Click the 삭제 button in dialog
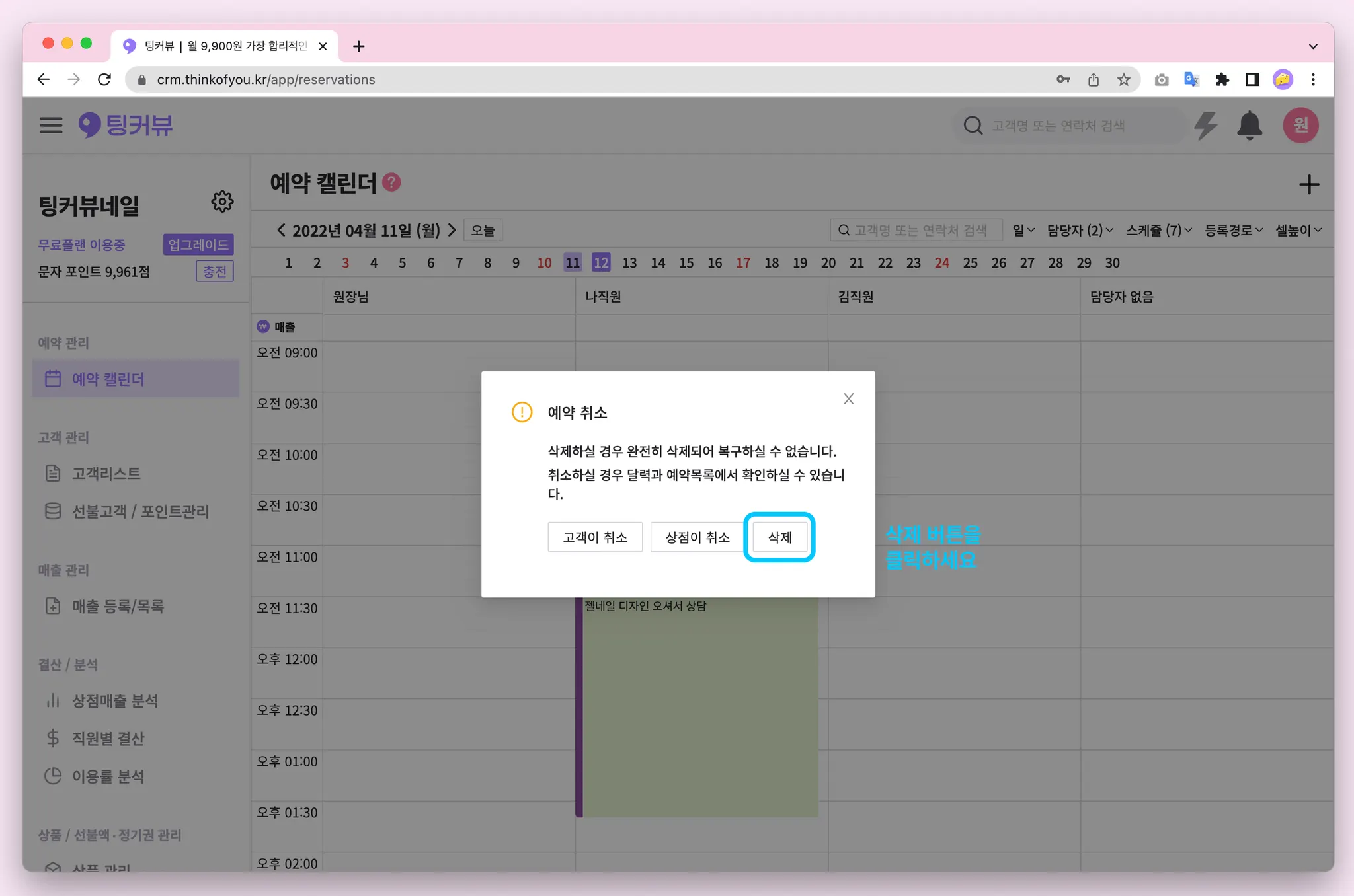This screenshot has height=896, width=1354. [779, 537]
